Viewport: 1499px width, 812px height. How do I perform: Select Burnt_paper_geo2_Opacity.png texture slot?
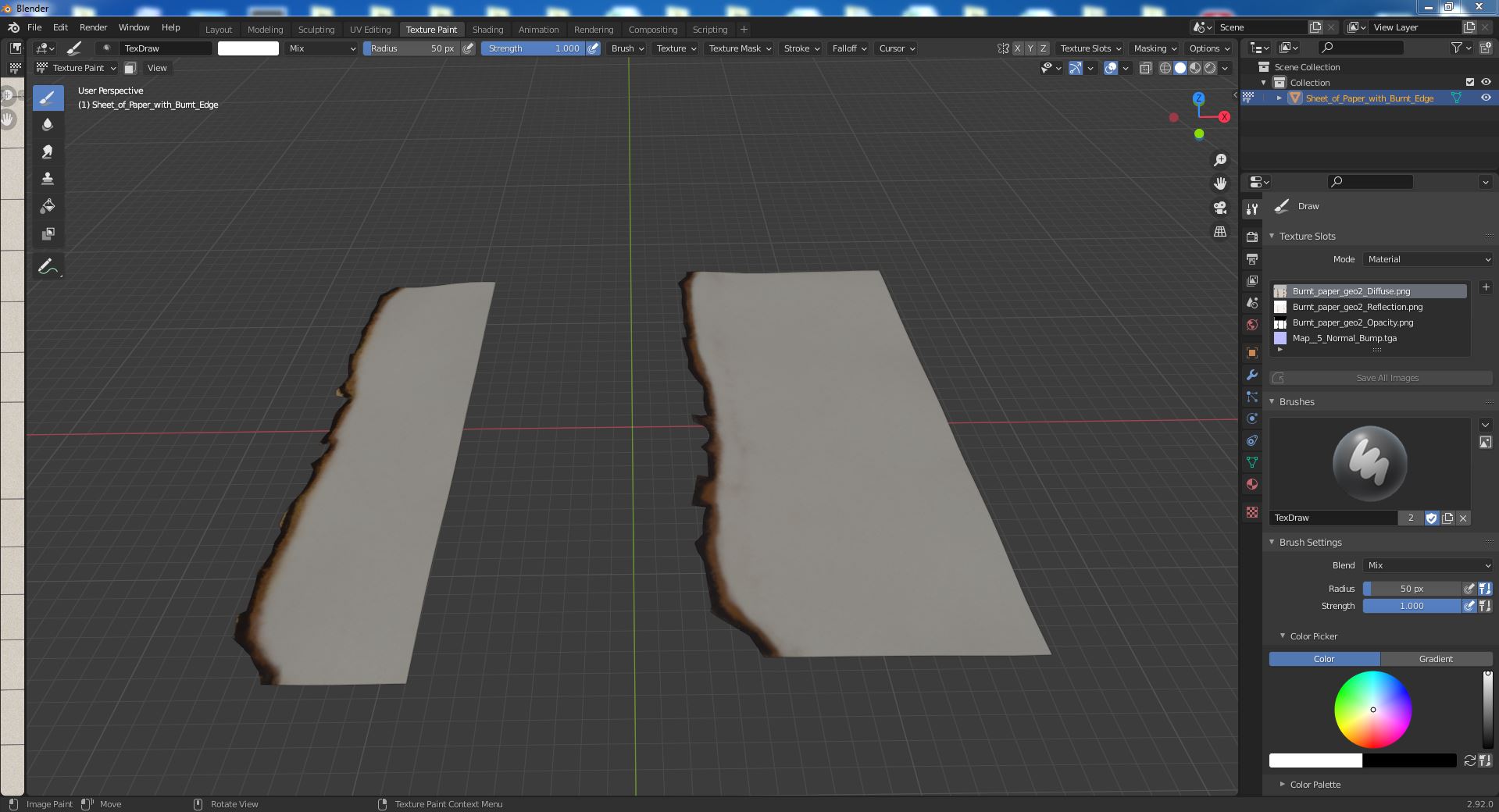tap(1368, 322)
